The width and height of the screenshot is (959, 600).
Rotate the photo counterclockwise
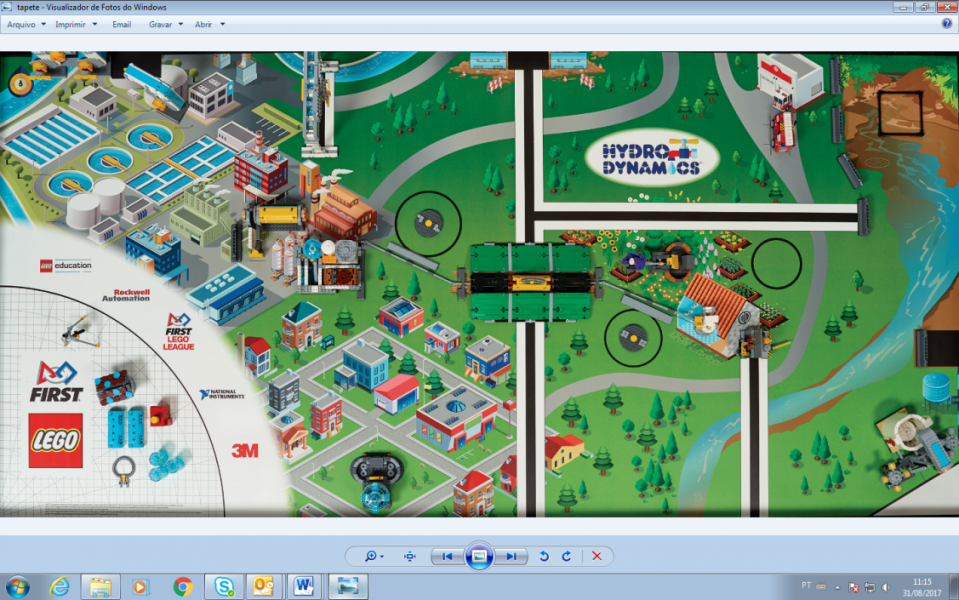(x=544, y=556)
